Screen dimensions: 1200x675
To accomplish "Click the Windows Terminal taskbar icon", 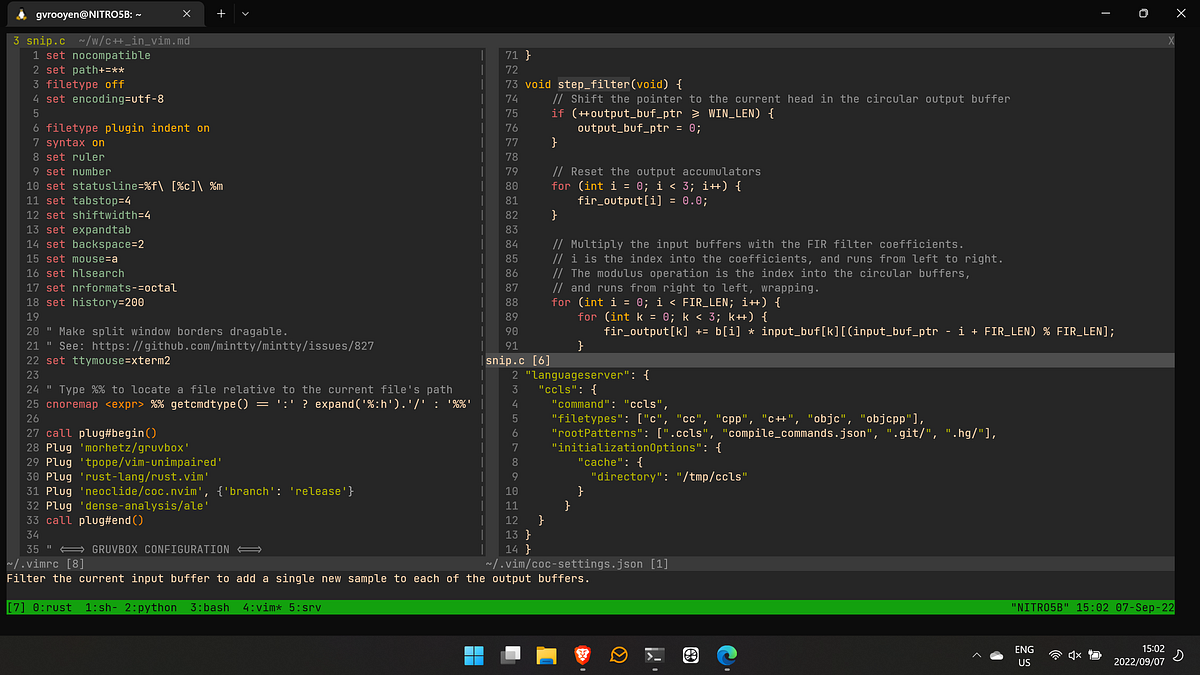I will pos(654,656).
